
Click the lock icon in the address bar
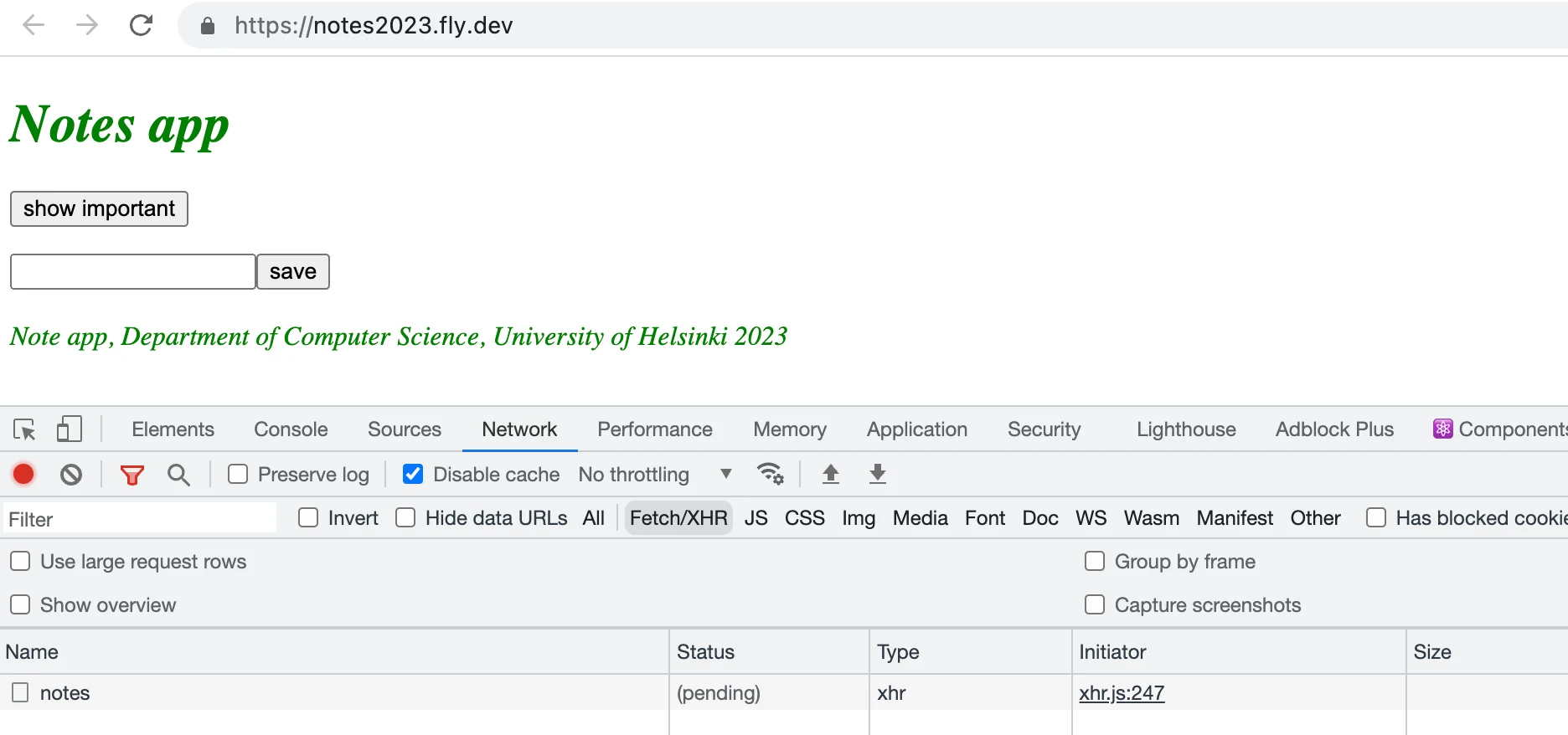[x=208, y=26]
